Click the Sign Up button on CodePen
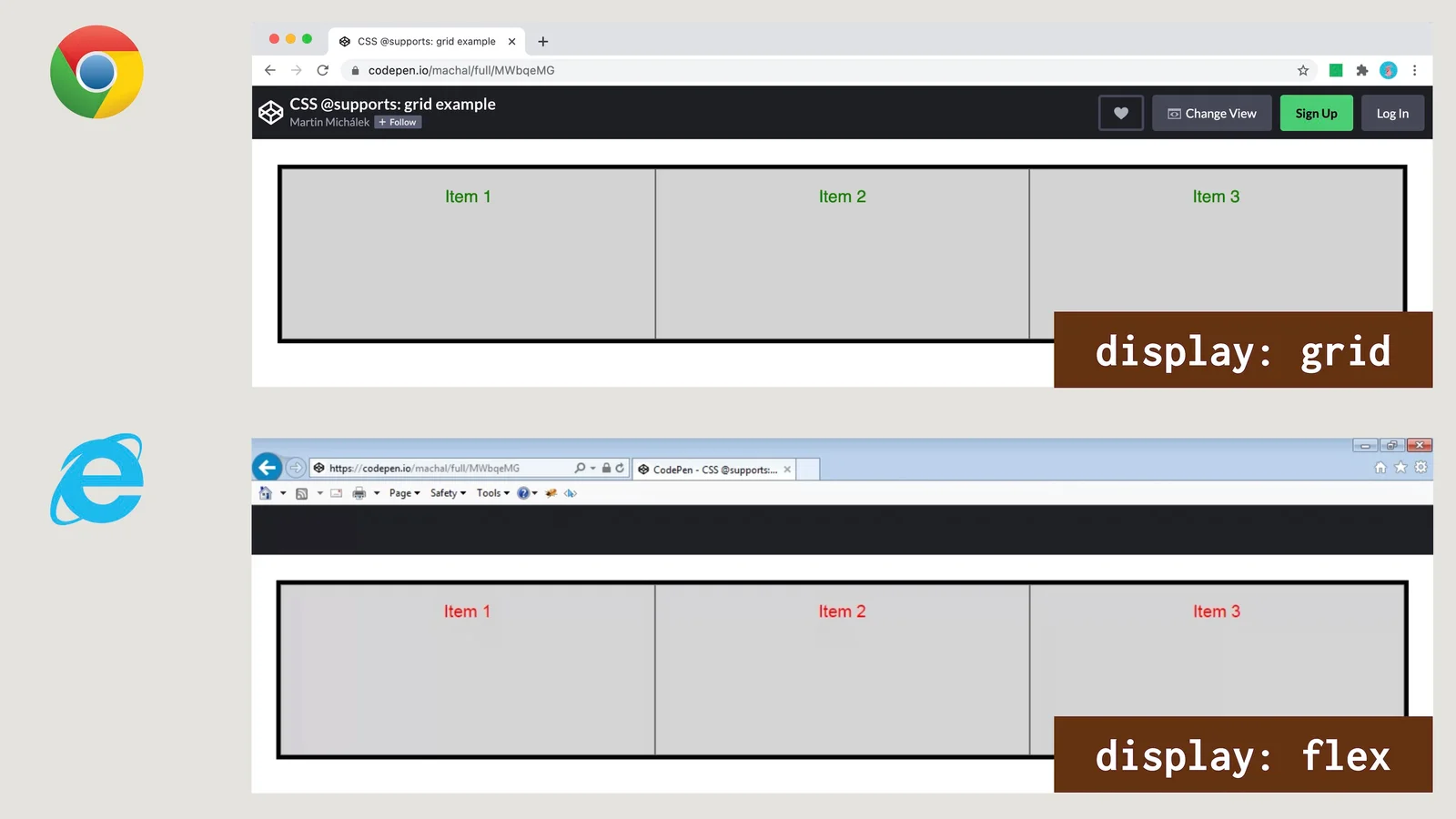Image resolution: width=1456 pixels, height=819 pixels. [x=1316, y=112]
